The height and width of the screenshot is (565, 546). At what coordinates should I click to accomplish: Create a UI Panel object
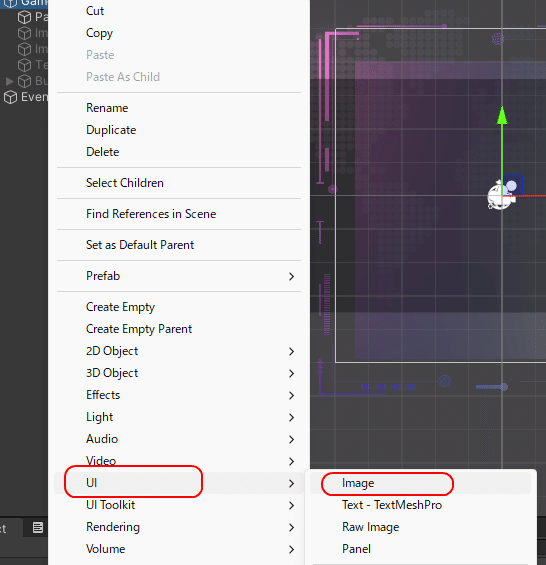pos(420,549)
